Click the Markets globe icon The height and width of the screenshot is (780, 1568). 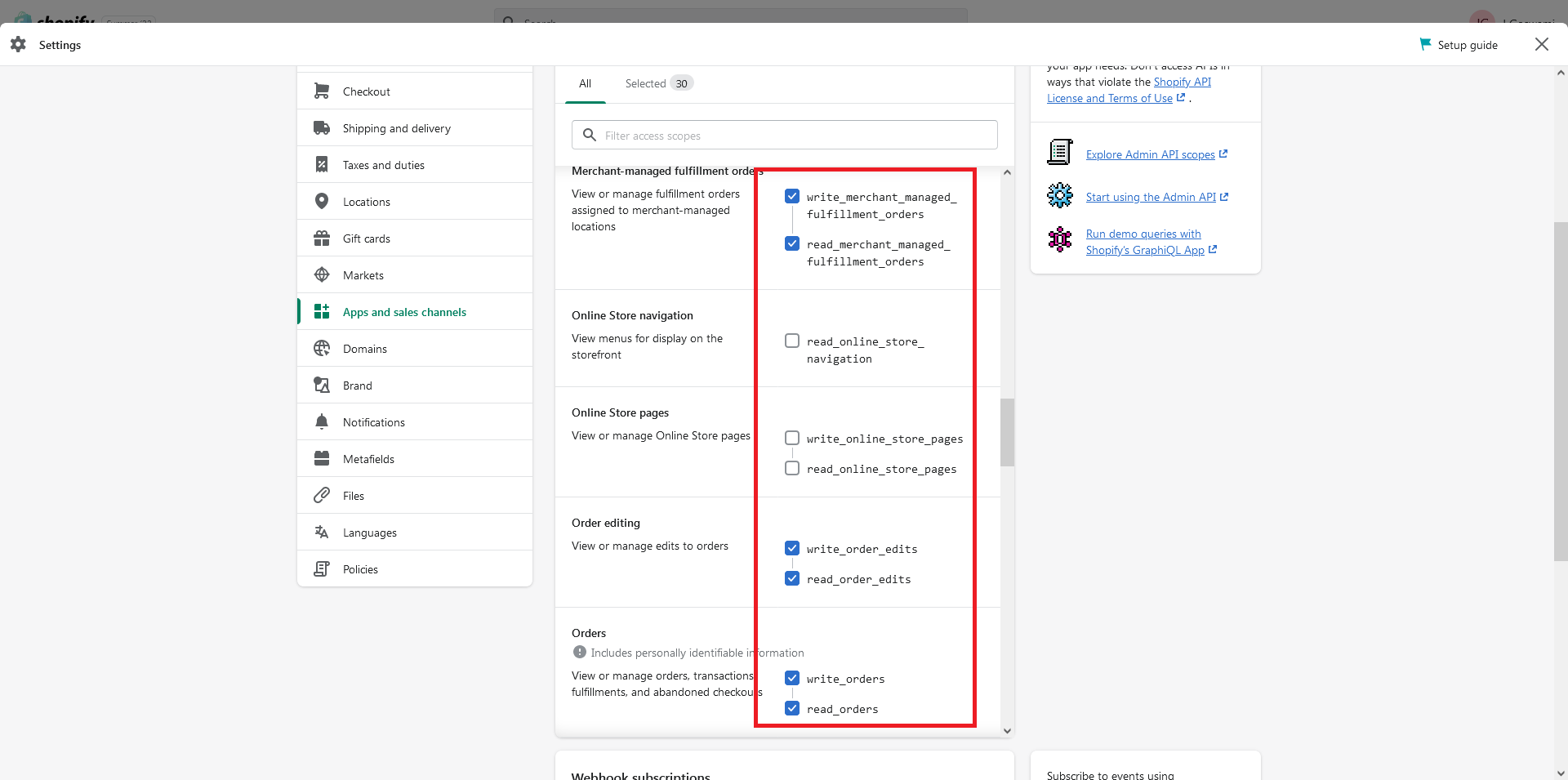click(322, 275)
